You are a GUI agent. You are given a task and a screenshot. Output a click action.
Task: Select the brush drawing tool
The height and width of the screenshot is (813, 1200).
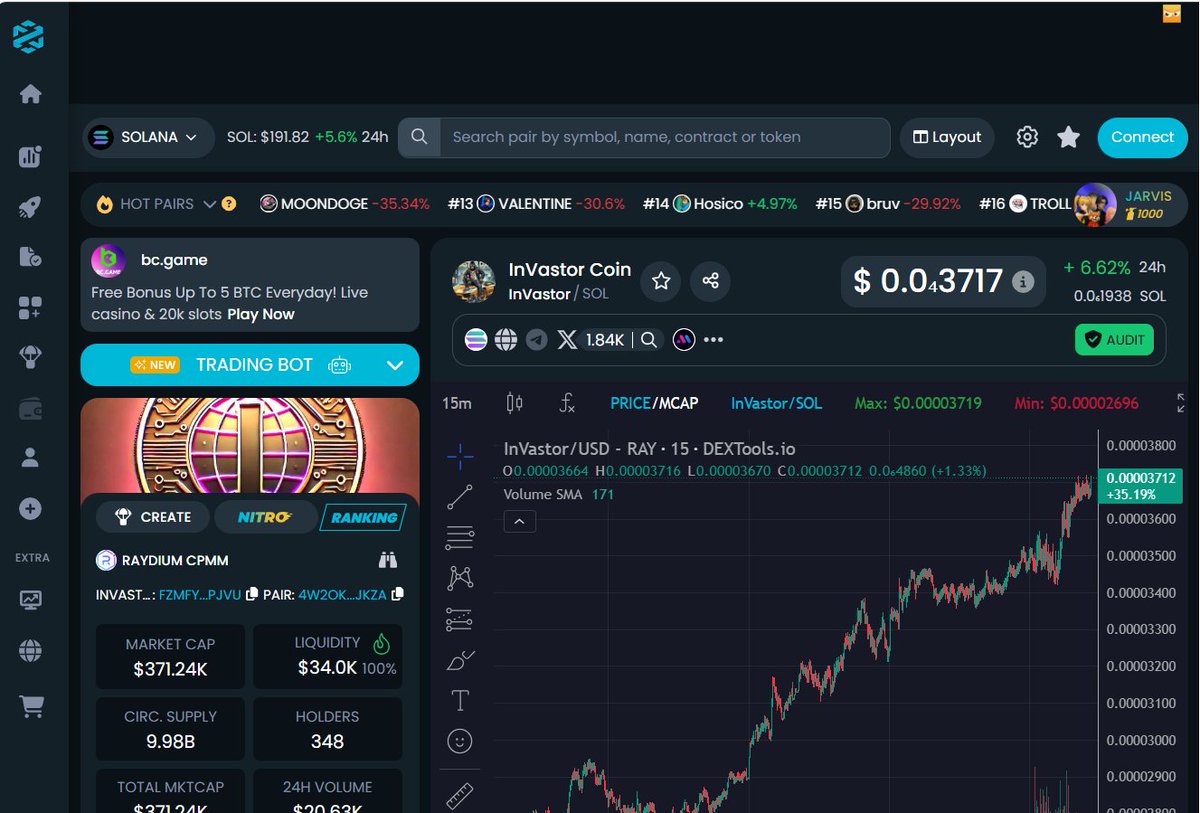pos(460,660)
